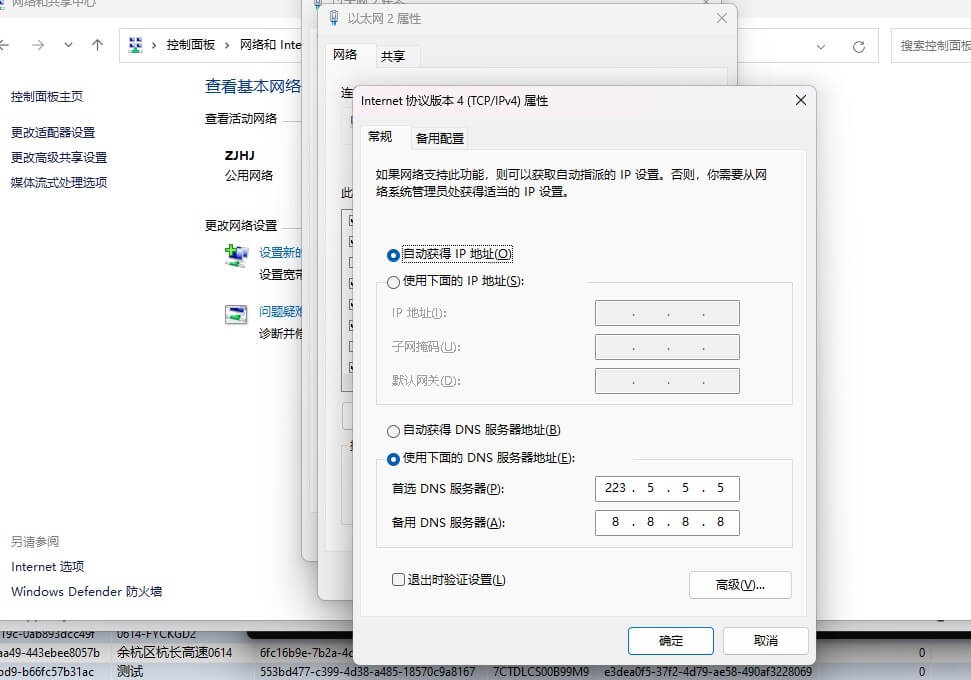Click the Forward navigation arrow
Viewport: 971px width, 680px height.
click(38, 45)
